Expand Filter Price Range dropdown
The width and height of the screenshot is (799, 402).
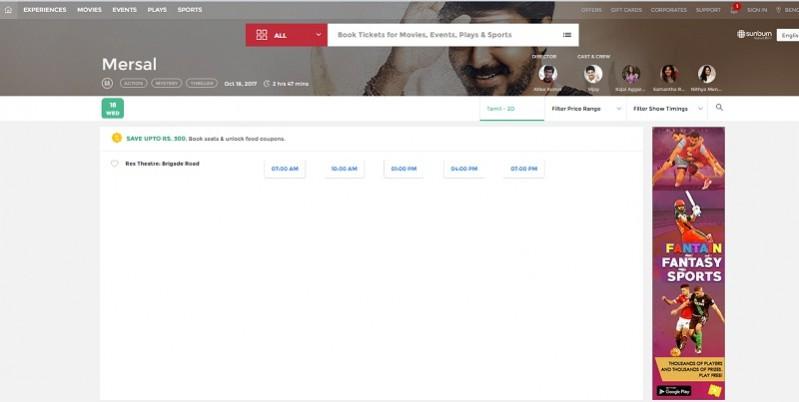586,109
